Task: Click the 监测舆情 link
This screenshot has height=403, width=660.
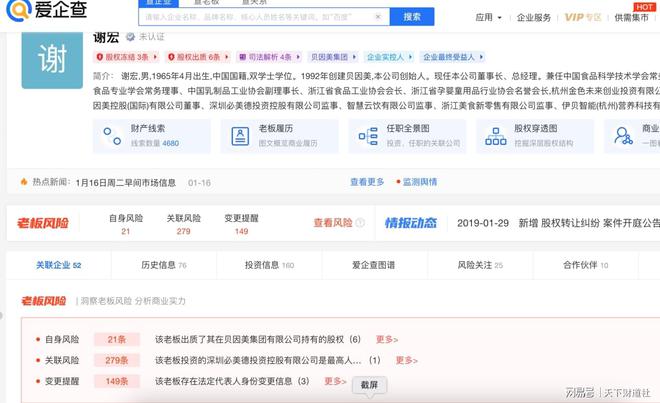Action: pyautogui.click(x=420, y=182)
